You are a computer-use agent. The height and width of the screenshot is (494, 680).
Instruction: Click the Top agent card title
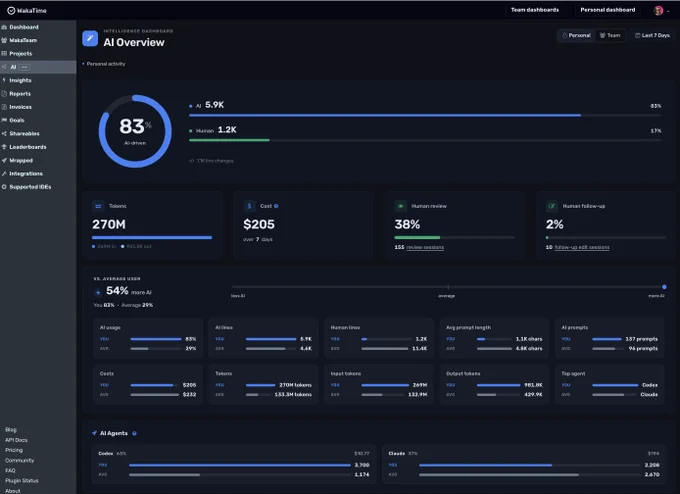click(573, 373)
